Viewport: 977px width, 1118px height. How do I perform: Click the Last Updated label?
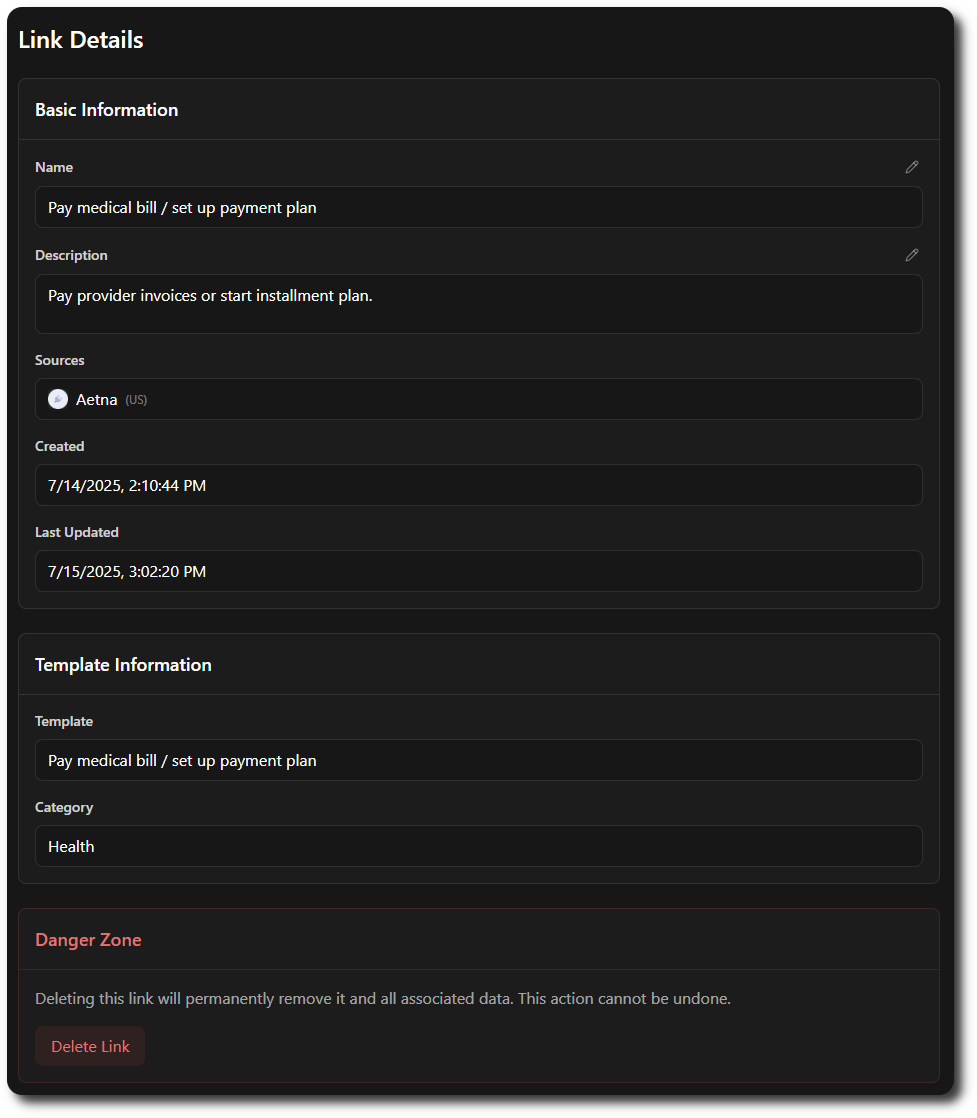[77, 532]
